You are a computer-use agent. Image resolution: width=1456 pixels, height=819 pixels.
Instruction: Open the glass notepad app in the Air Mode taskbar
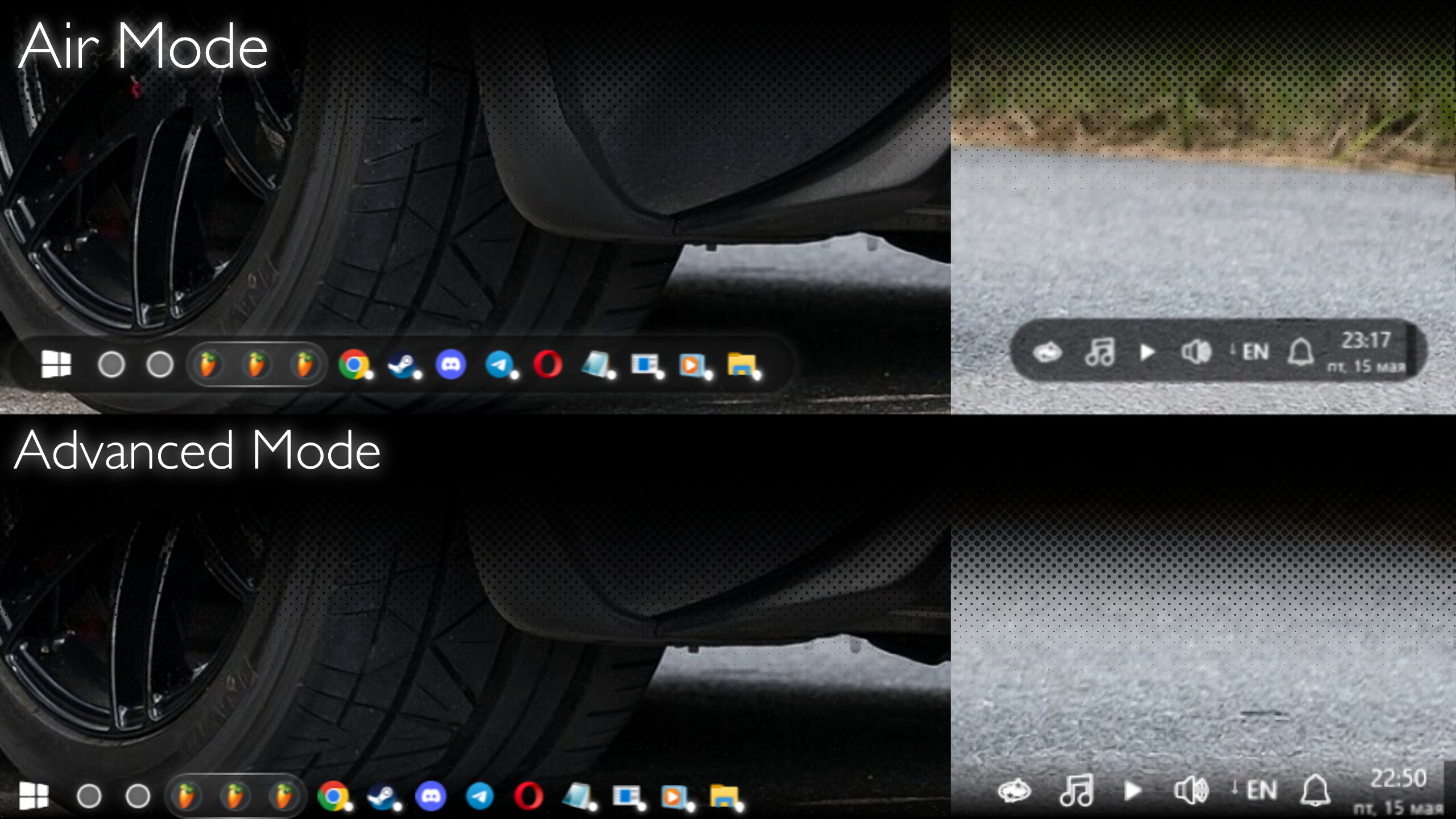597,364
